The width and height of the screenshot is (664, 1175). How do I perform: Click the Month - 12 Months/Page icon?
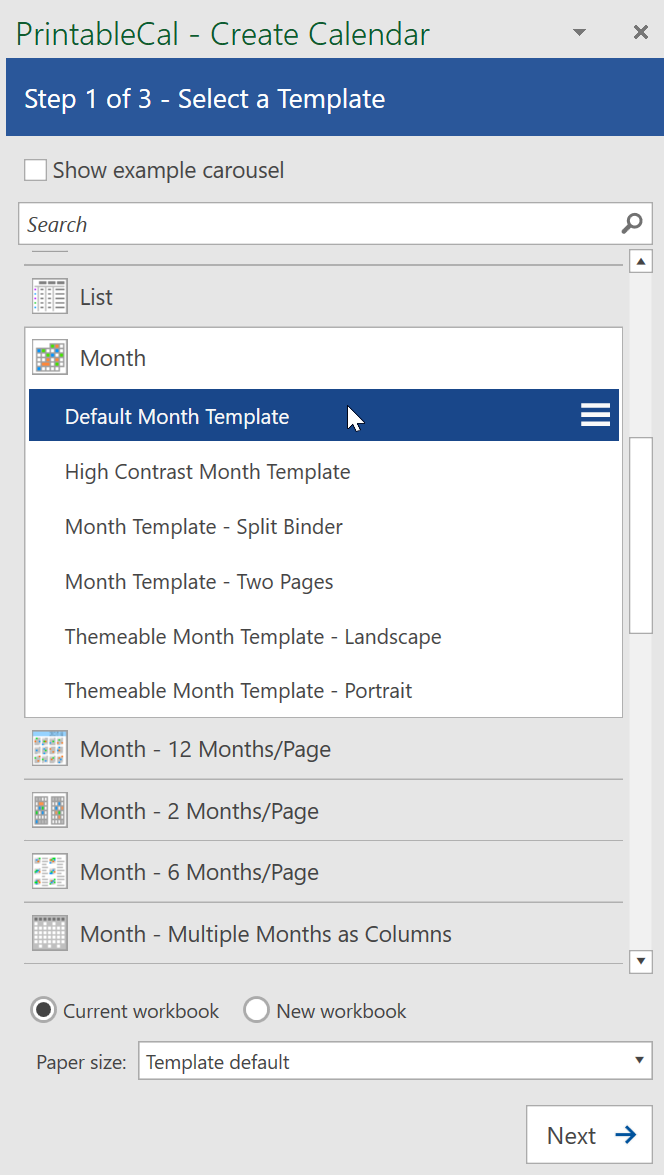click(49, 749)
